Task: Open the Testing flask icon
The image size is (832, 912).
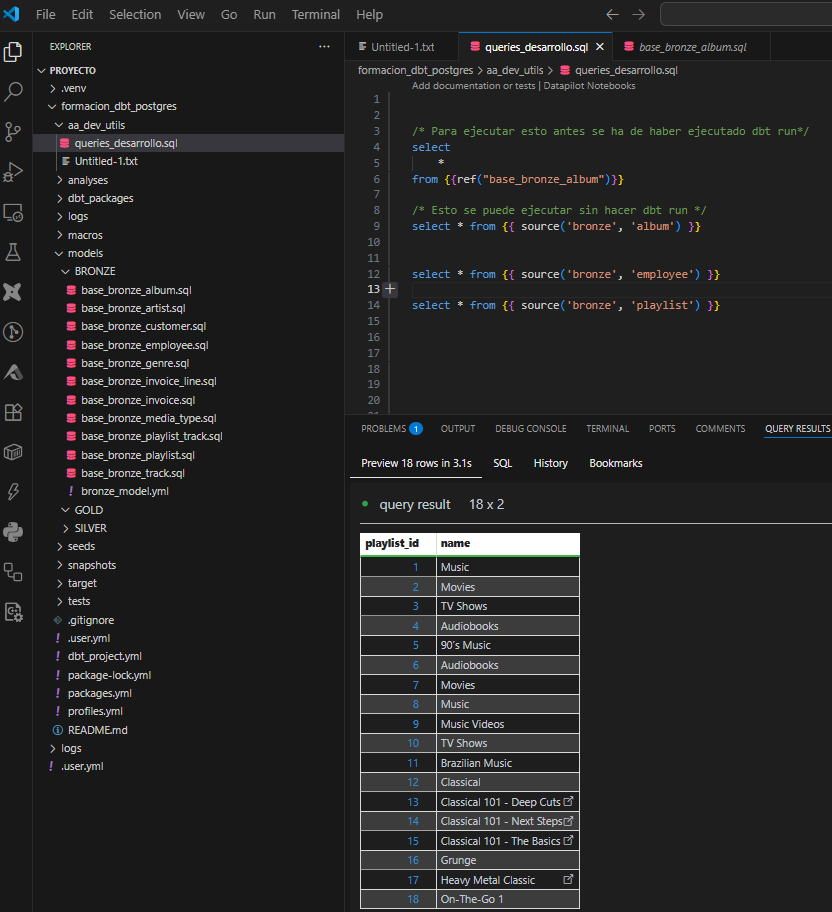Action: (14, 252)
